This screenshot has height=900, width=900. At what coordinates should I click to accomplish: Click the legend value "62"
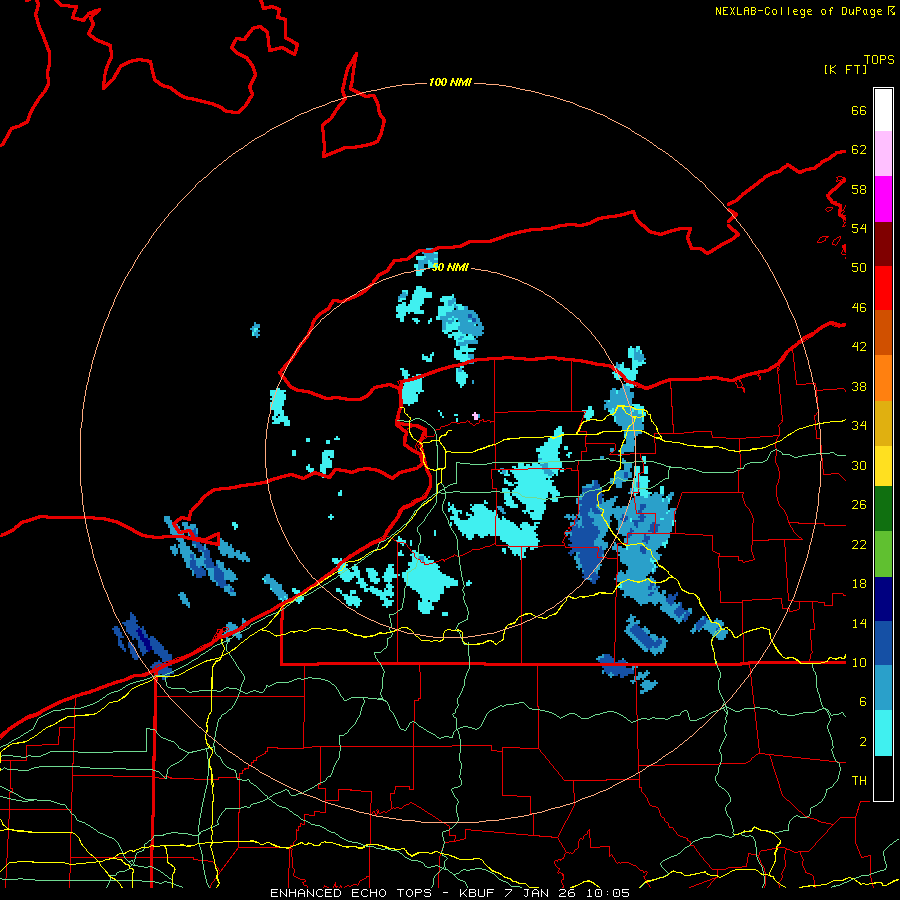click(859, 150)
